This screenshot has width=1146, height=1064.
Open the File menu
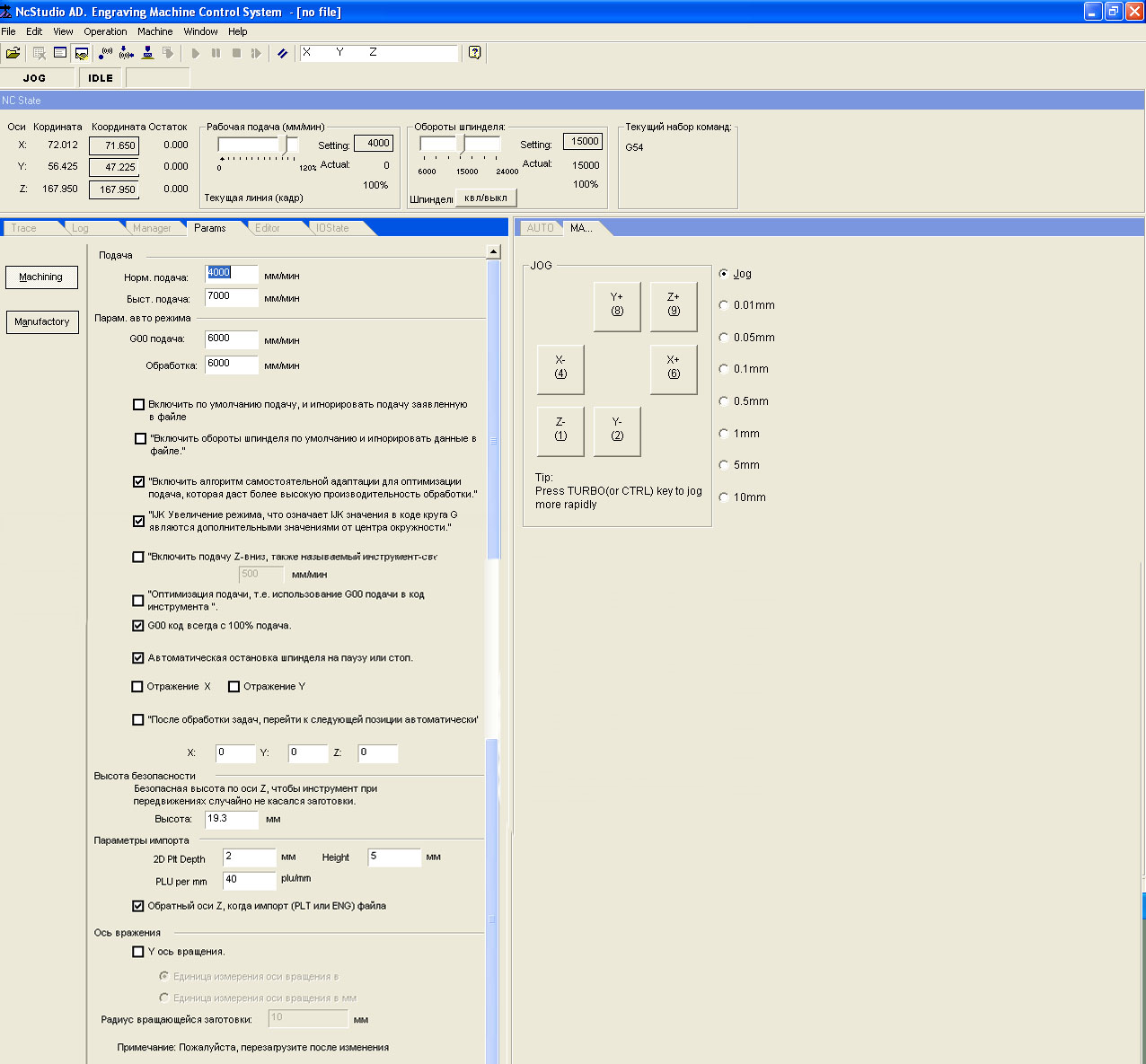(x=9, y=31)
